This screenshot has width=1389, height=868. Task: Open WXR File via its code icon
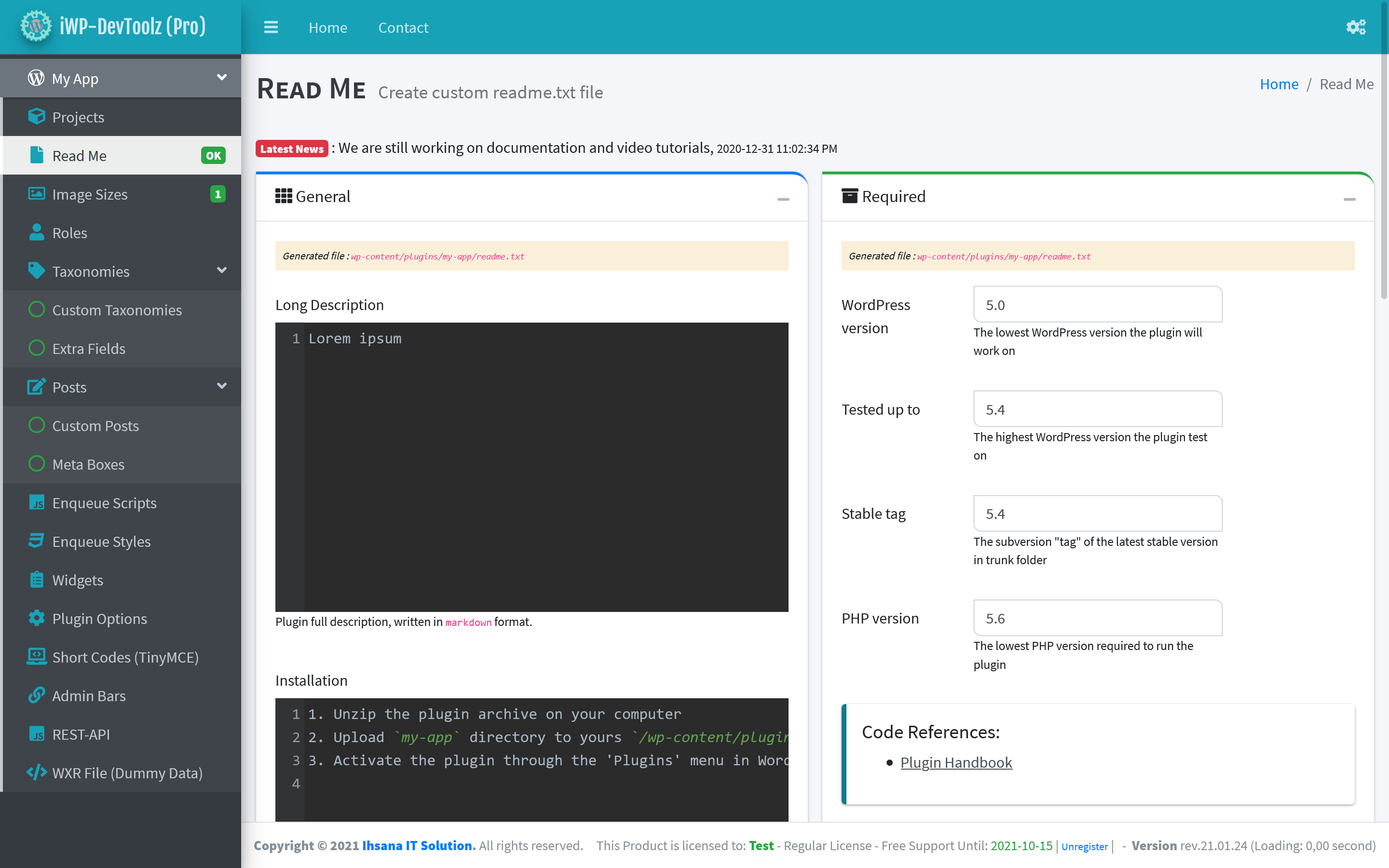(36, 772)
